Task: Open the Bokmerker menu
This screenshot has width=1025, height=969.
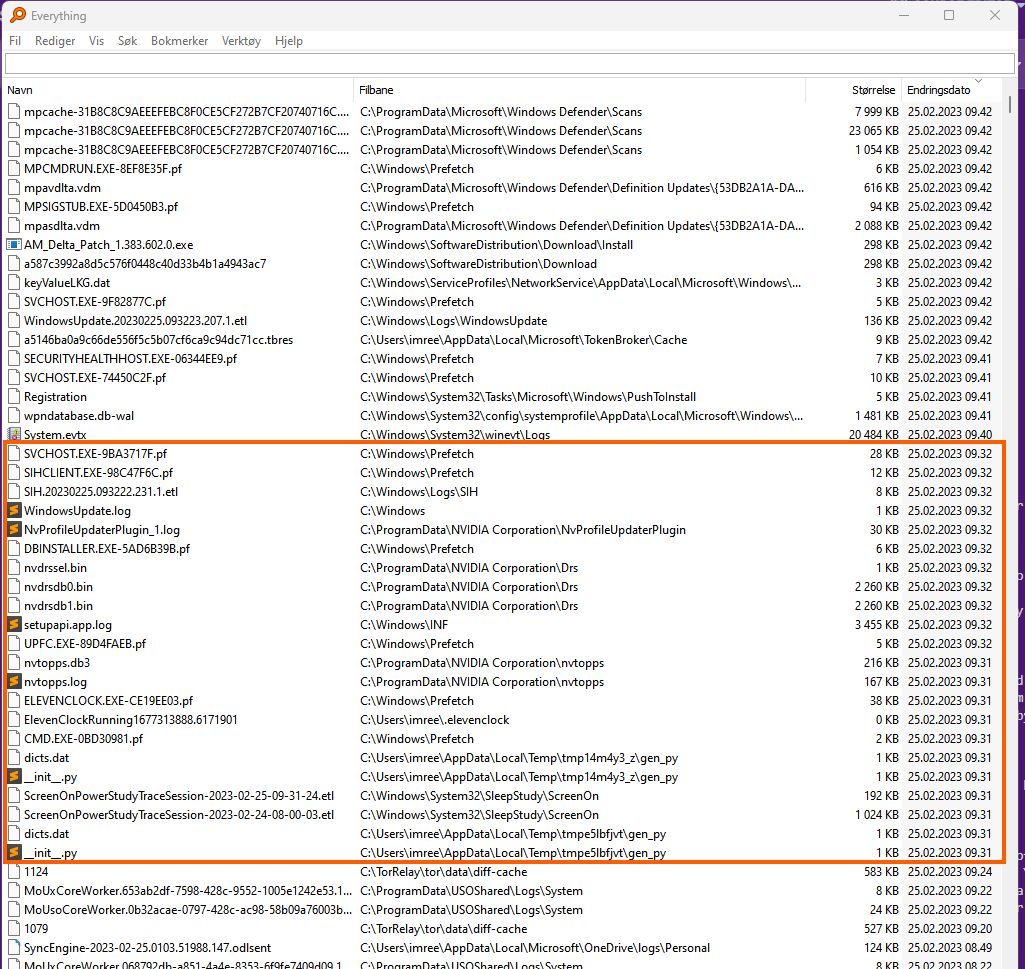Action: (x=180, y=41)
